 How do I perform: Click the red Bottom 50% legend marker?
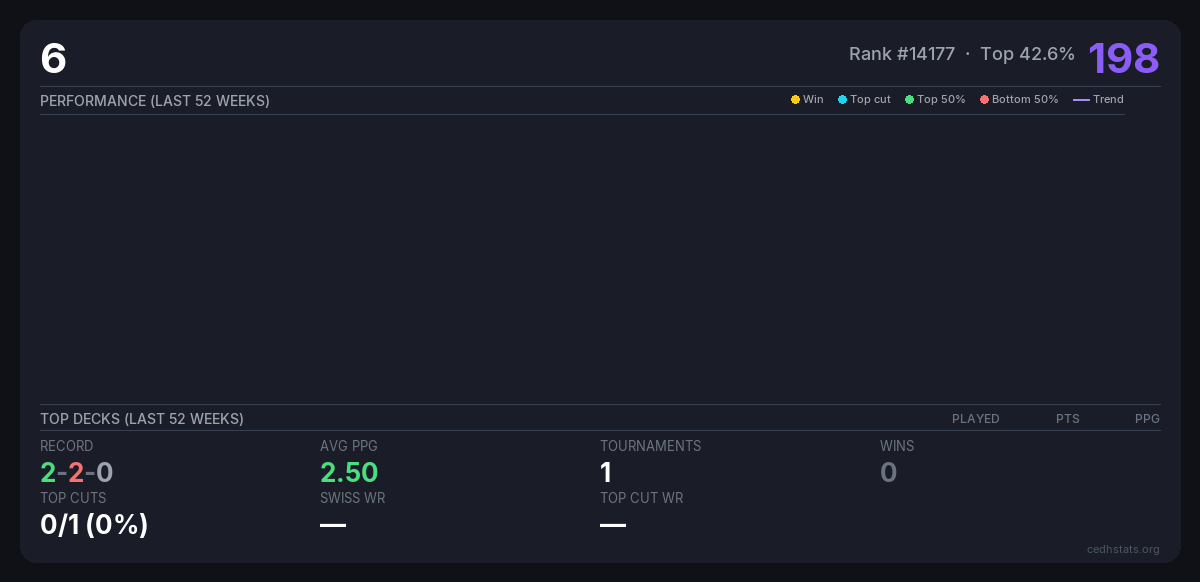pyautogui.click(x=984, y=100)
